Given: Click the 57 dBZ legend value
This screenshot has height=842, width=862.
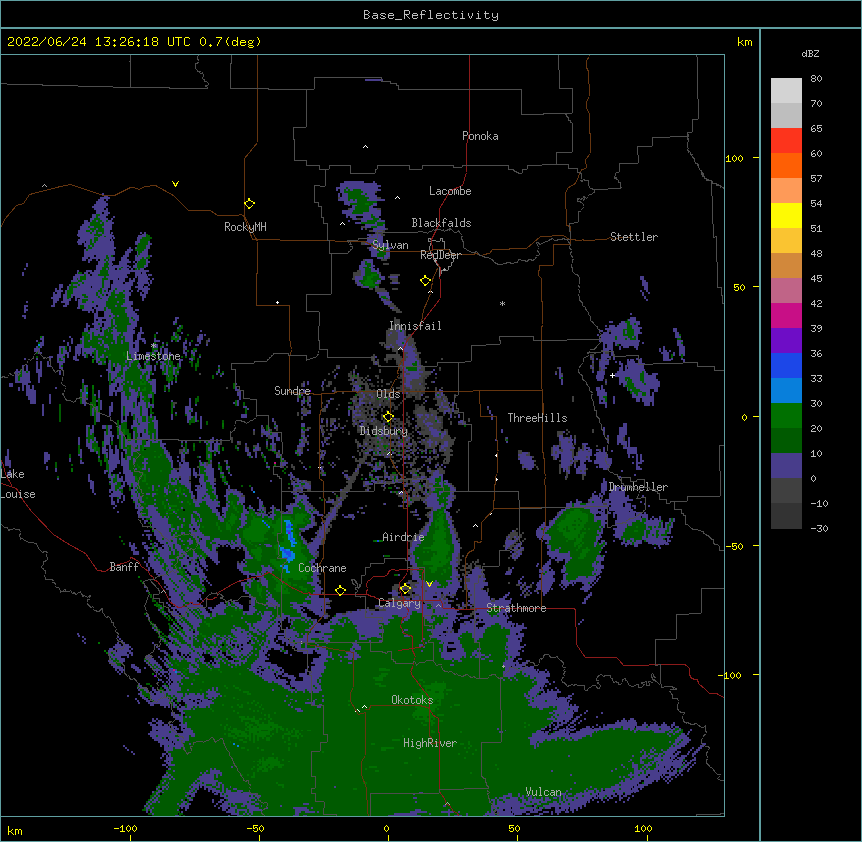Looking at the screenshot, I should click(816, 178).
